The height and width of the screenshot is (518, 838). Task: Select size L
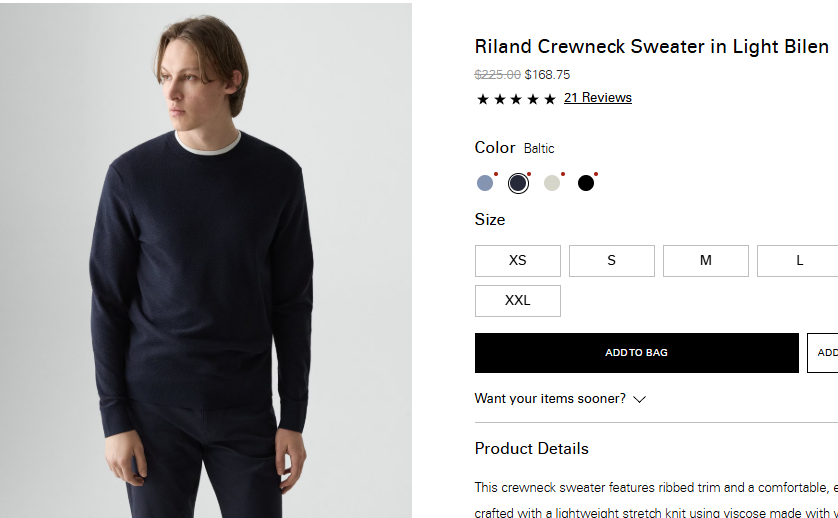[x=798, y=261]
